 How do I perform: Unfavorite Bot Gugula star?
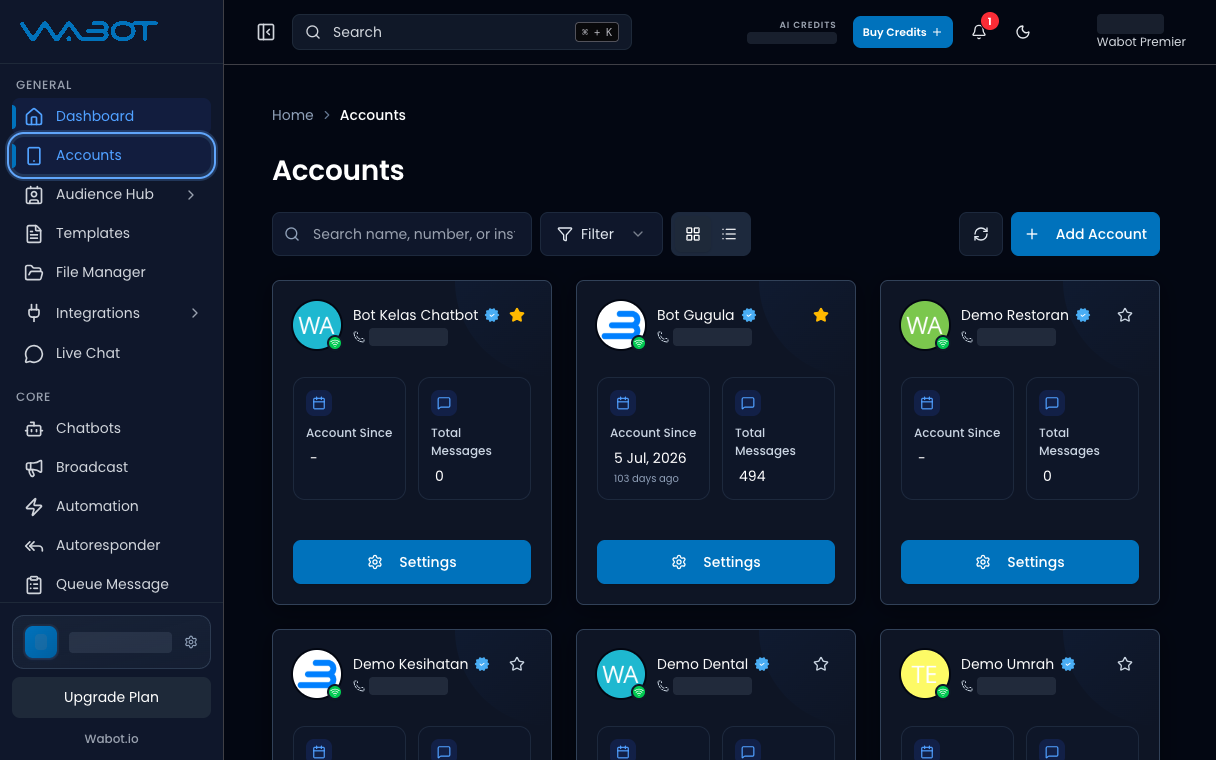coord(821,315)
